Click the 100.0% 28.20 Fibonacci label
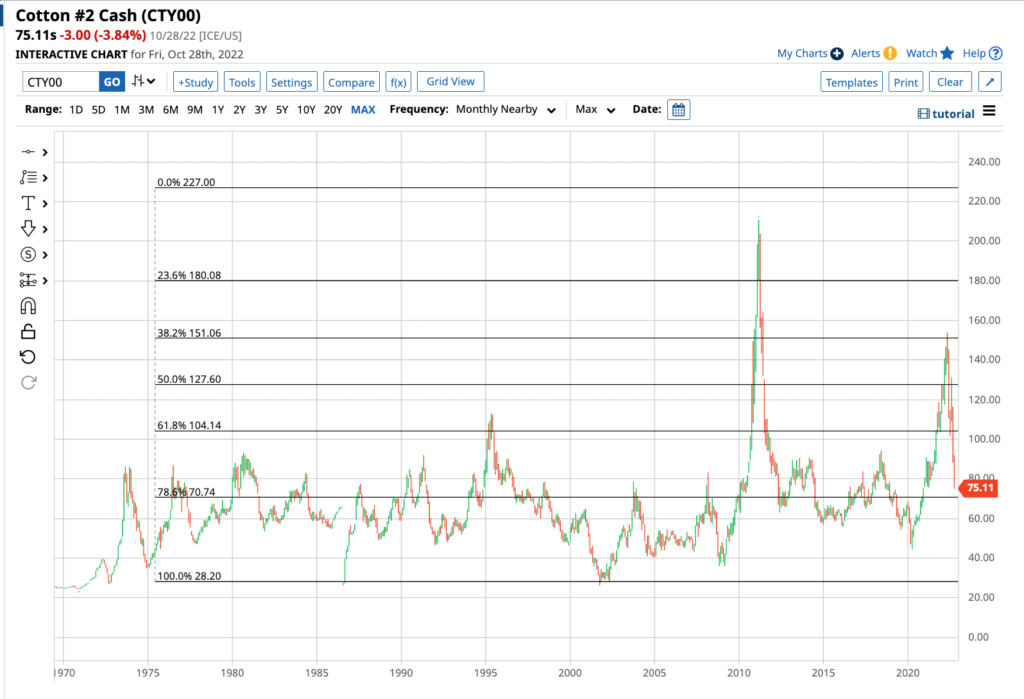1024x699 pixels. click(189, 576)
